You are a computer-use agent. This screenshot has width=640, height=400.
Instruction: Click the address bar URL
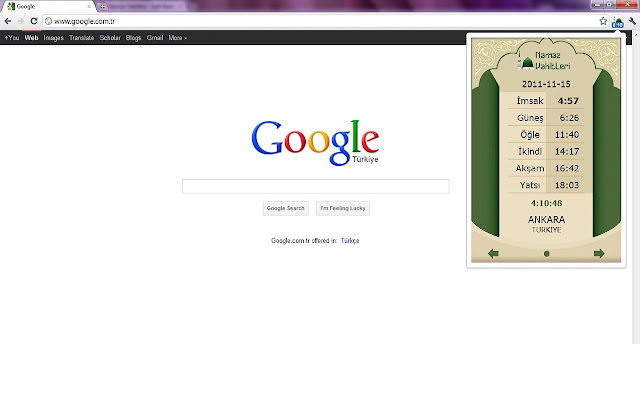coord(84,21)
